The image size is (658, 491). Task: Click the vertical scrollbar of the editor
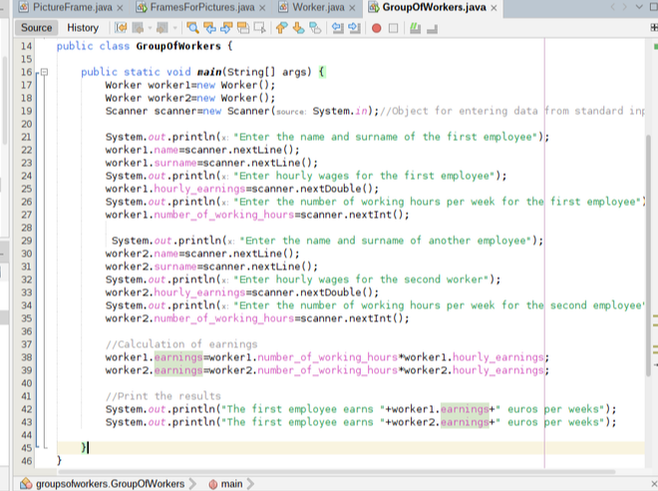coord(648,255)
